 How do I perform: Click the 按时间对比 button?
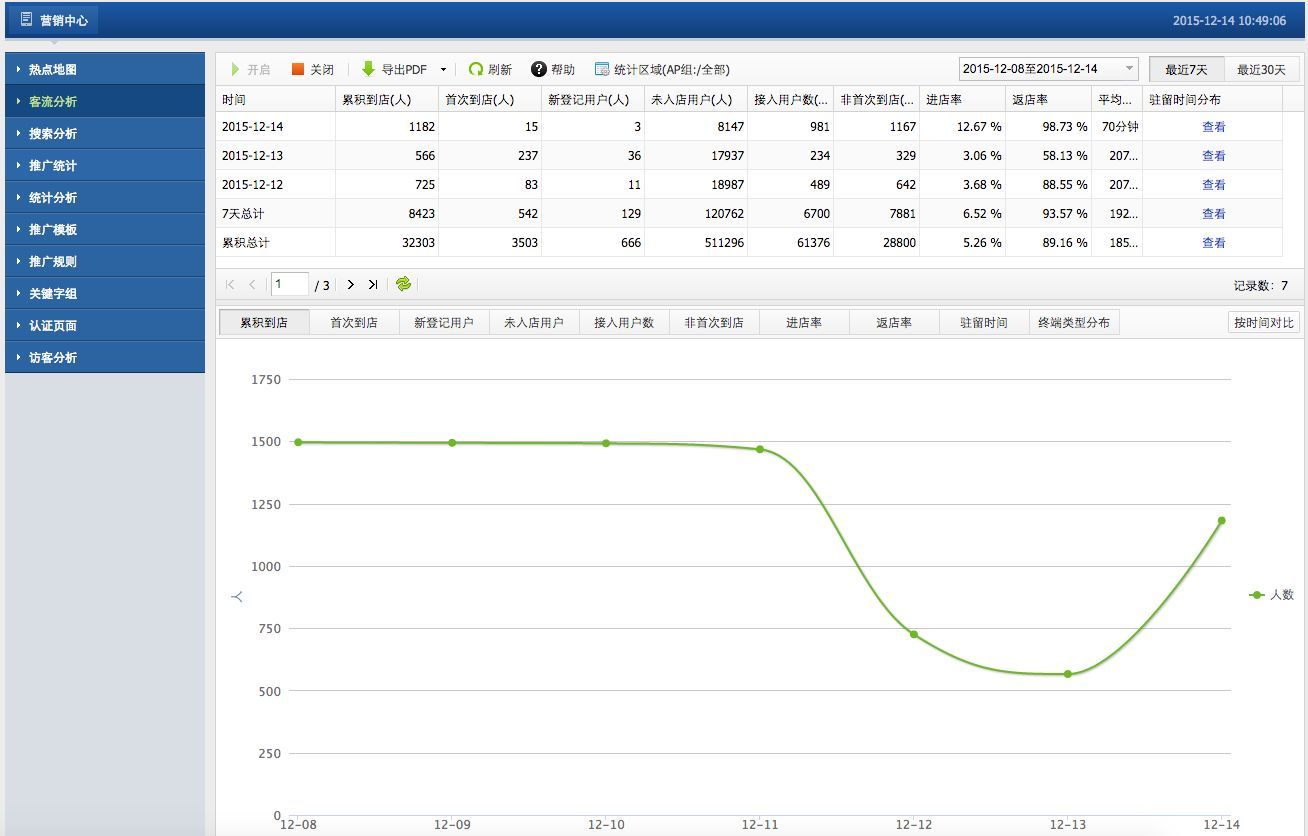(x=1263, y=322)
